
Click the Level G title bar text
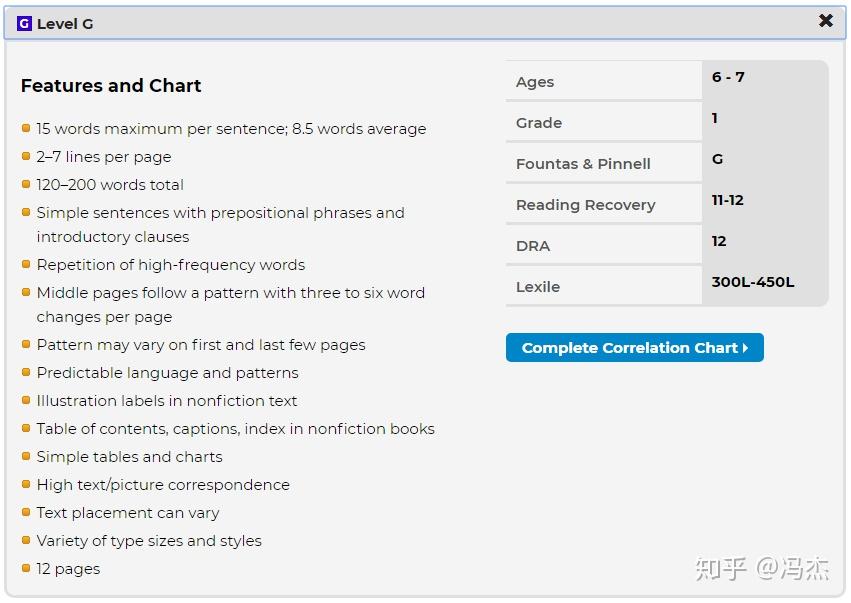click(x=65, y=24)
